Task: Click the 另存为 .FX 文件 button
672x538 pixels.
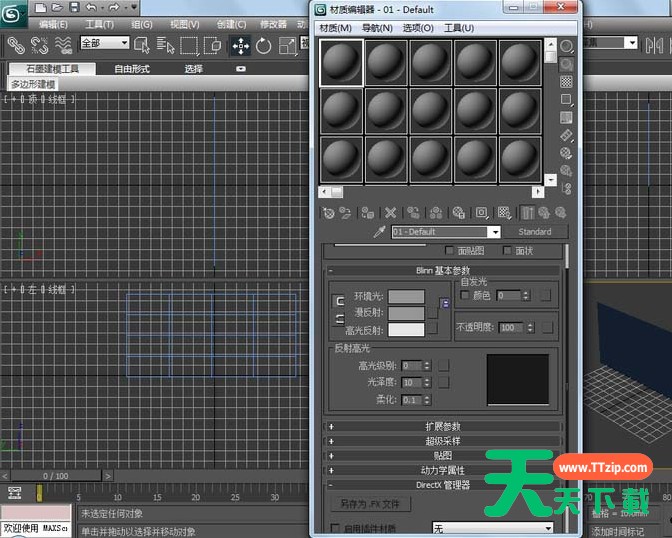Action: coord(370,504)
